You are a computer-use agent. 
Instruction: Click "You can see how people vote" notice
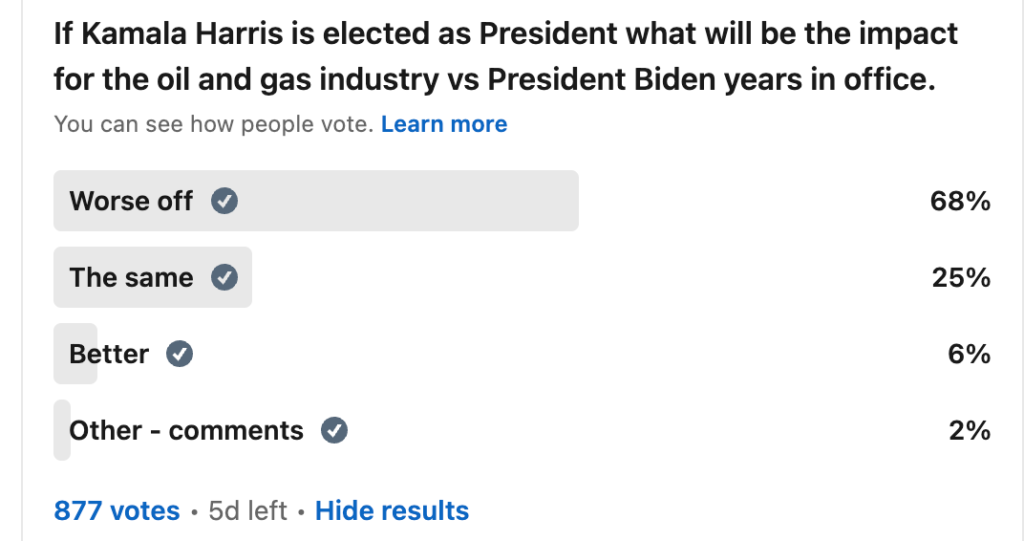[x=213, y=124]
